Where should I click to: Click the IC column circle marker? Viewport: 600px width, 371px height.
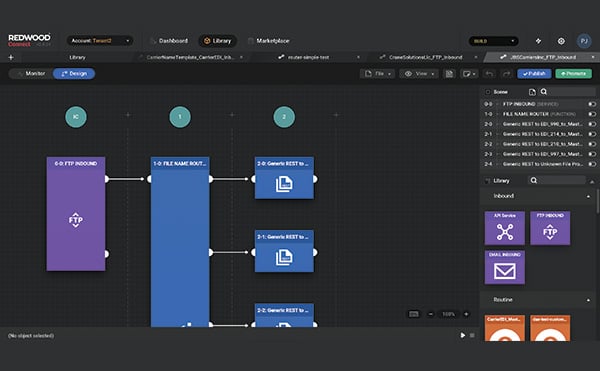(x=76, y=117)
